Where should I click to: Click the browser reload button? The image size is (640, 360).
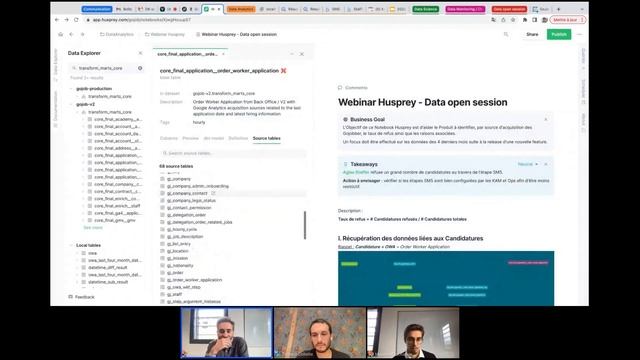[76, 20]
